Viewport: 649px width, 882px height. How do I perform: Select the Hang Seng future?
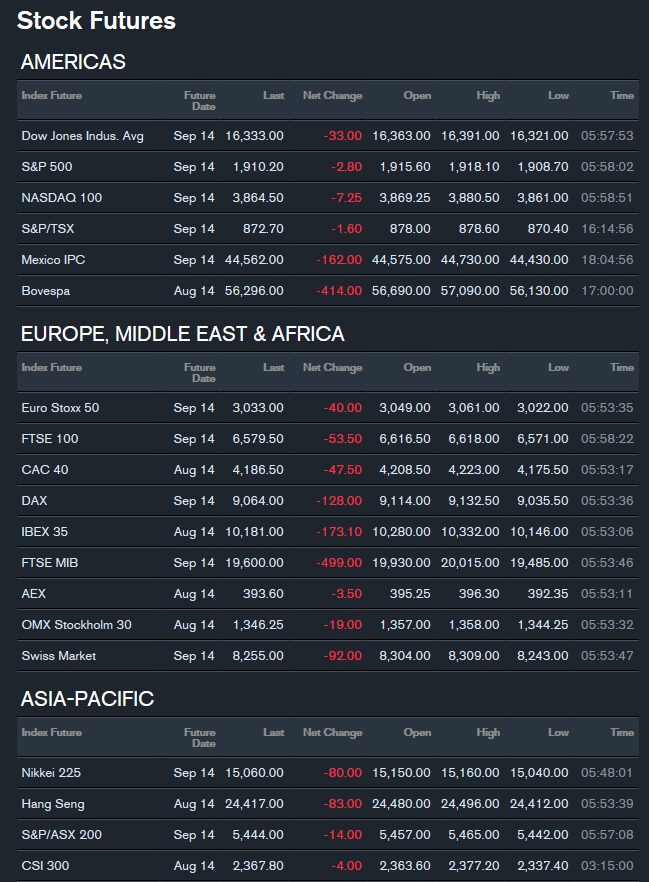(x=53, y=804)
